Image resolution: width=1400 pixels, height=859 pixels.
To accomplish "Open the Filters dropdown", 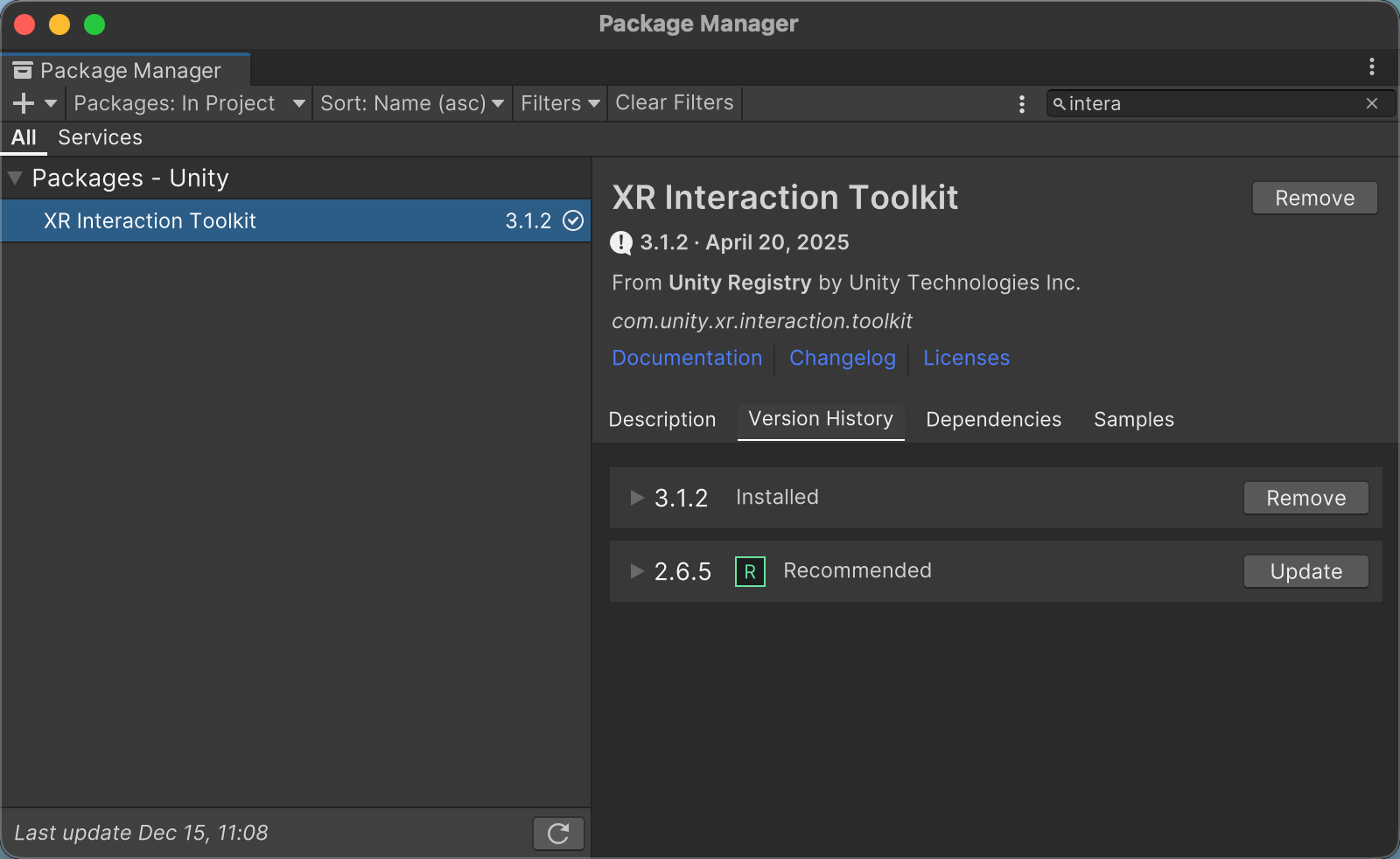I will click(560, 103).
